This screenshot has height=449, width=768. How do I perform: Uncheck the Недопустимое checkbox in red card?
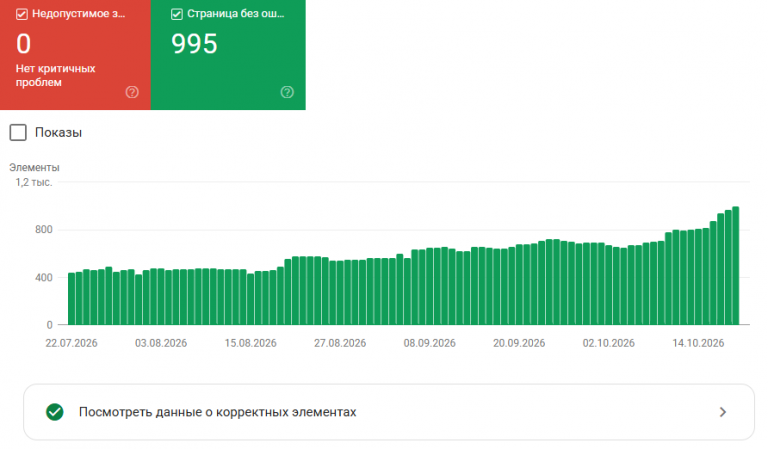[22, 14]
